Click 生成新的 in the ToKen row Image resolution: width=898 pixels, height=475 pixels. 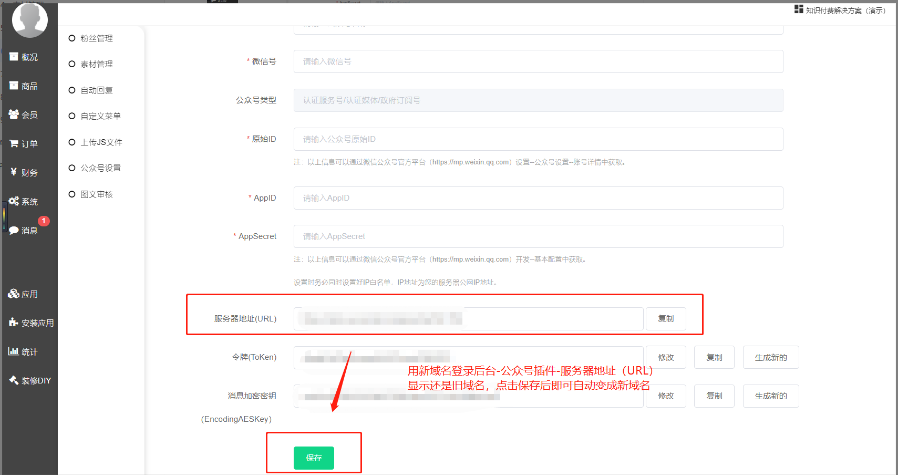(770, 357)
